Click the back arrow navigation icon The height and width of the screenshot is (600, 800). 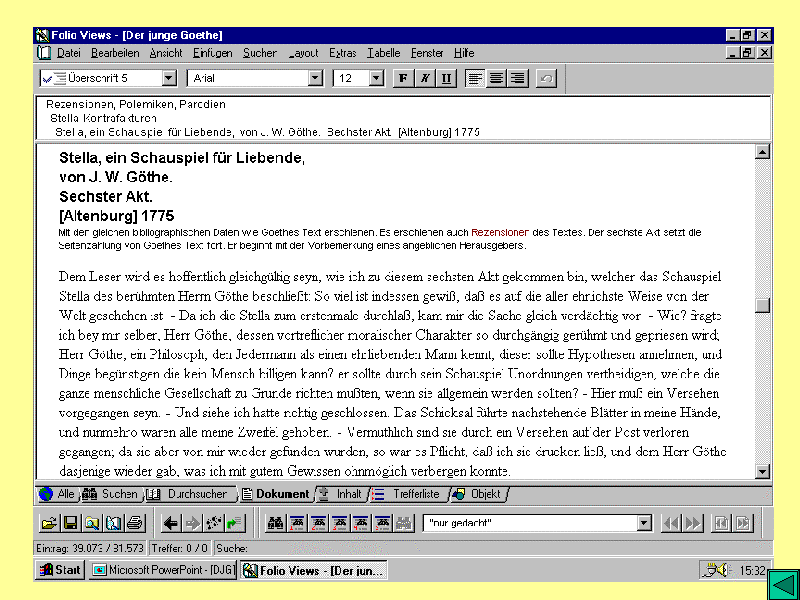(171, 523)
